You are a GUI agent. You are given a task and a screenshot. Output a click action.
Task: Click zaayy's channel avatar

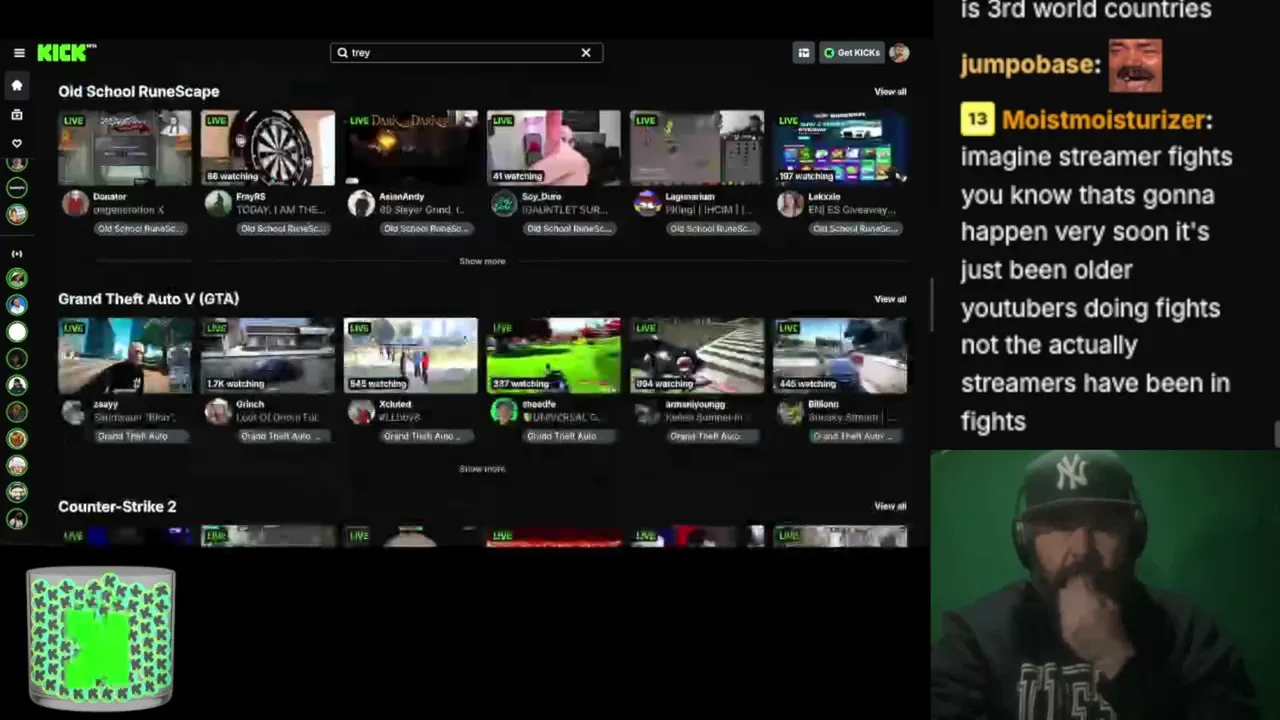75,412
